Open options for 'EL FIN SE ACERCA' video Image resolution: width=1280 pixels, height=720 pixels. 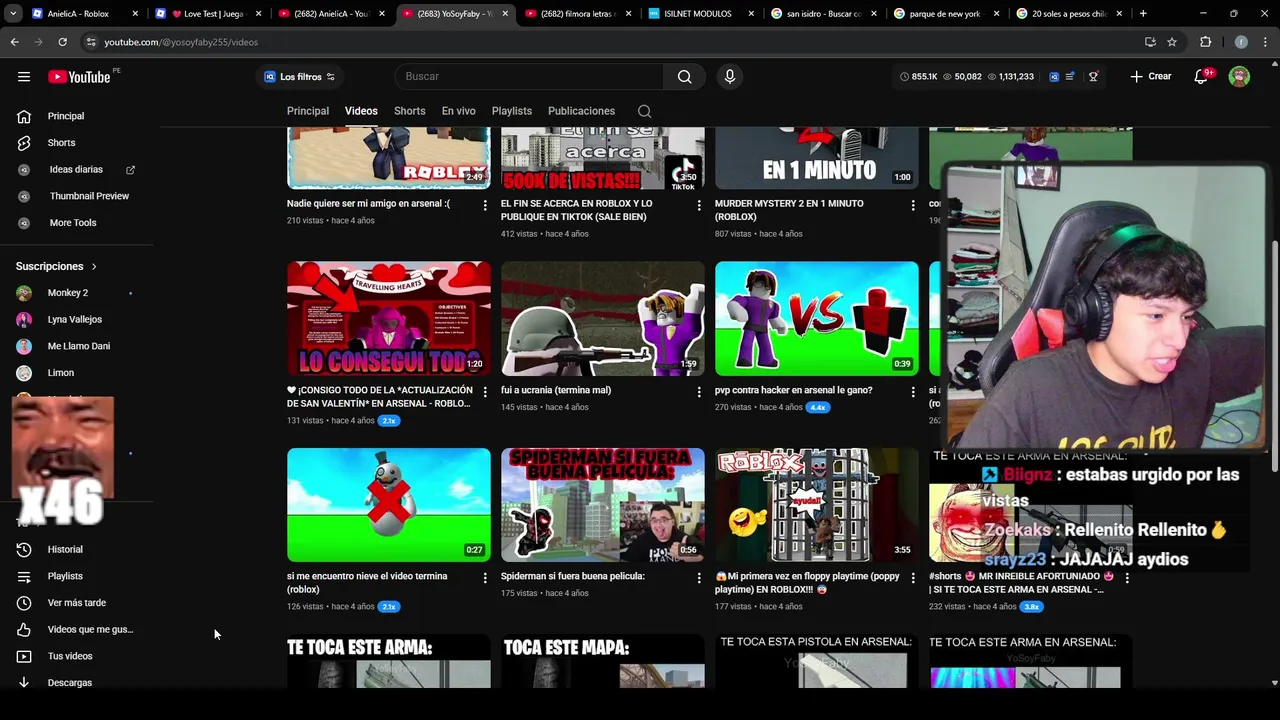pyautogui.click(x=699, y=204)
